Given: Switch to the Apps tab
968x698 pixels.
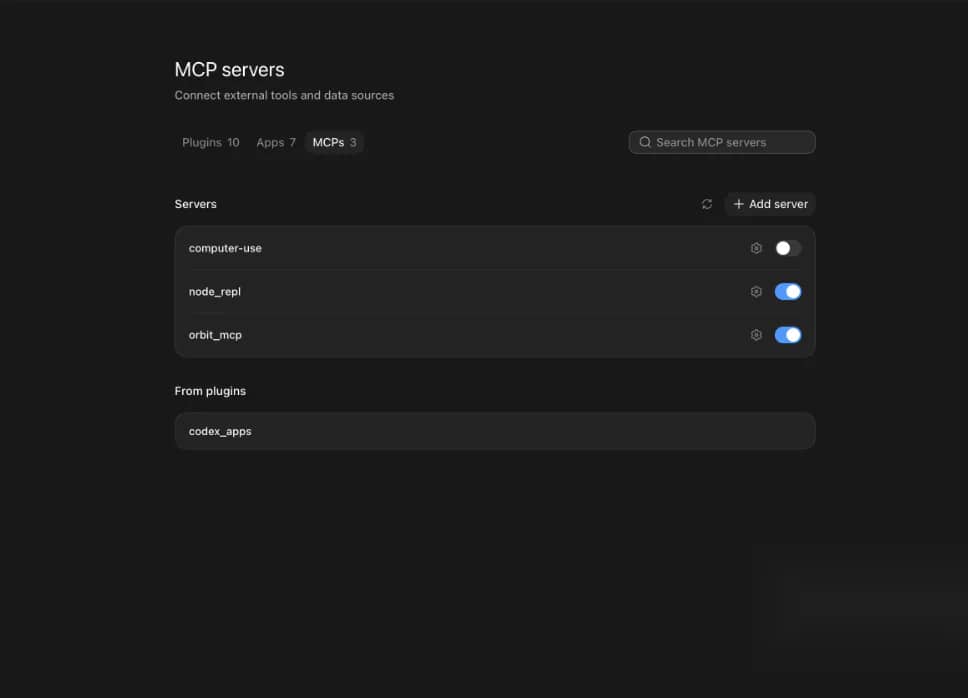Looking at the screenshot, I should click(x=276, y=143).
